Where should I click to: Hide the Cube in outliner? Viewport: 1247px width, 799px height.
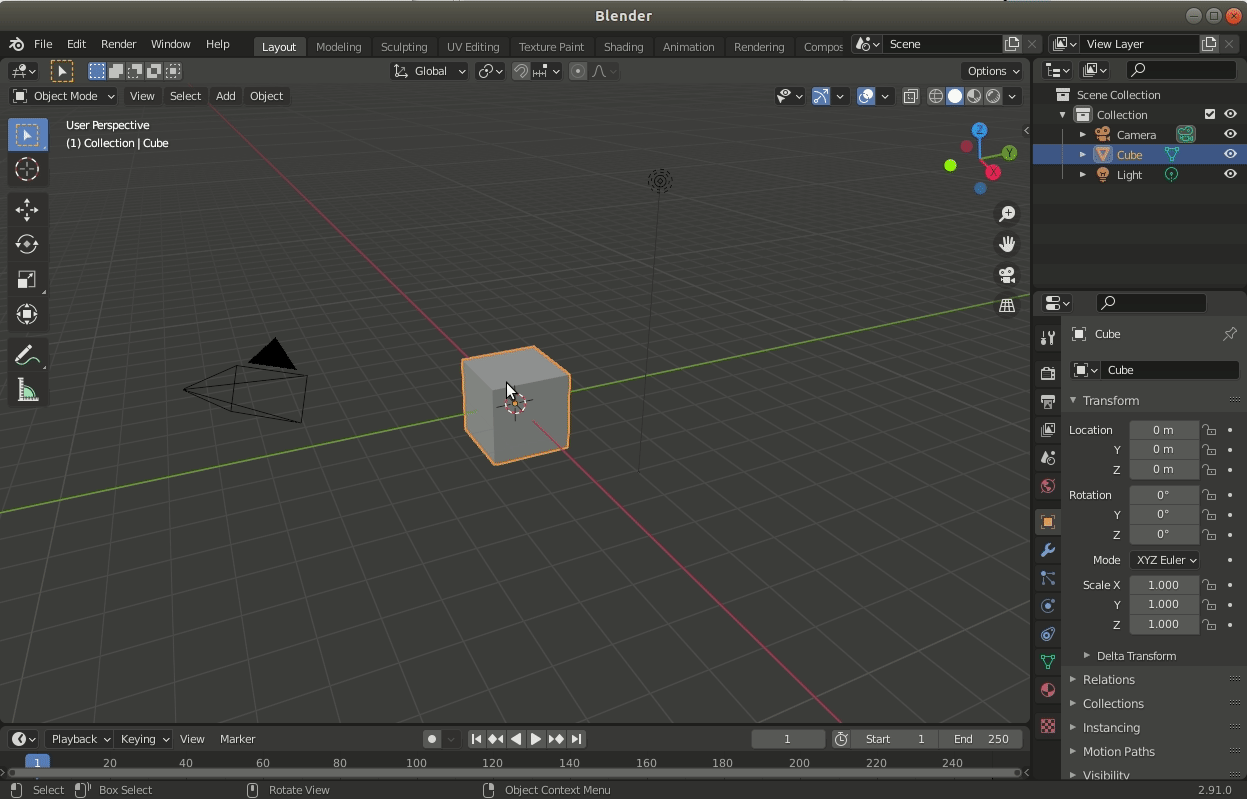pos(1230,154)
